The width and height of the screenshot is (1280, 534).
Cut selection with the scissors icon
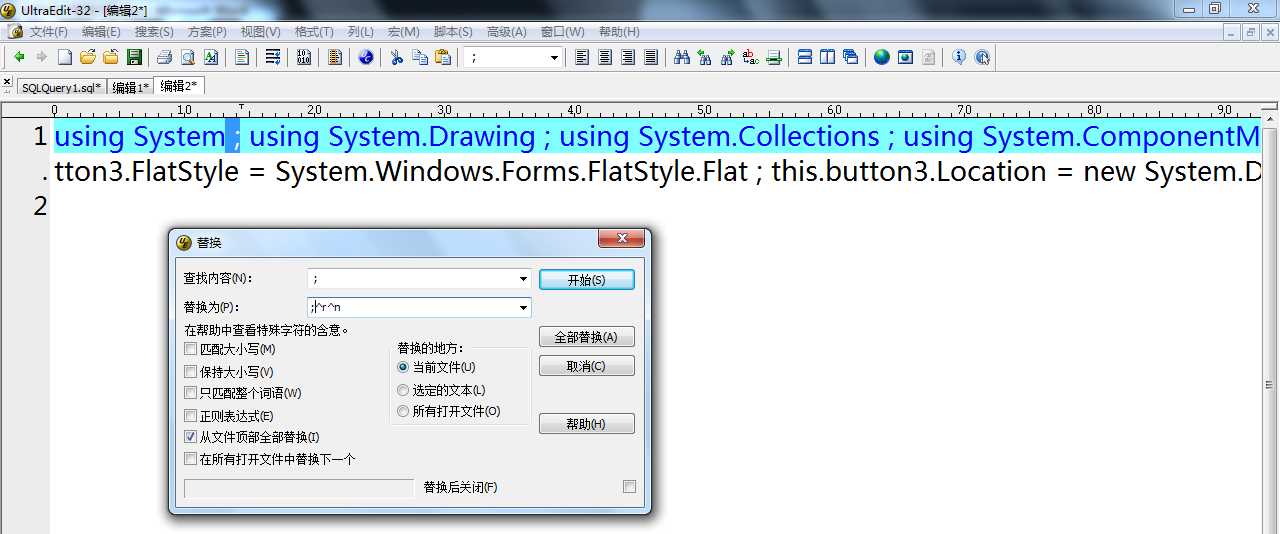point(396,57)
